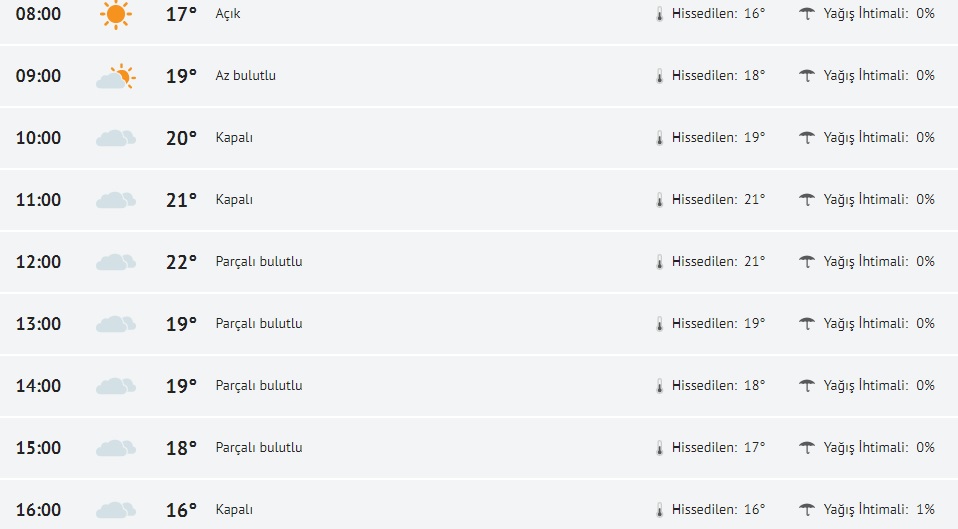Click 'Hissedilen: 17°' in the 15:00 row
Screen dimensions: 958x529
(718, 448)
